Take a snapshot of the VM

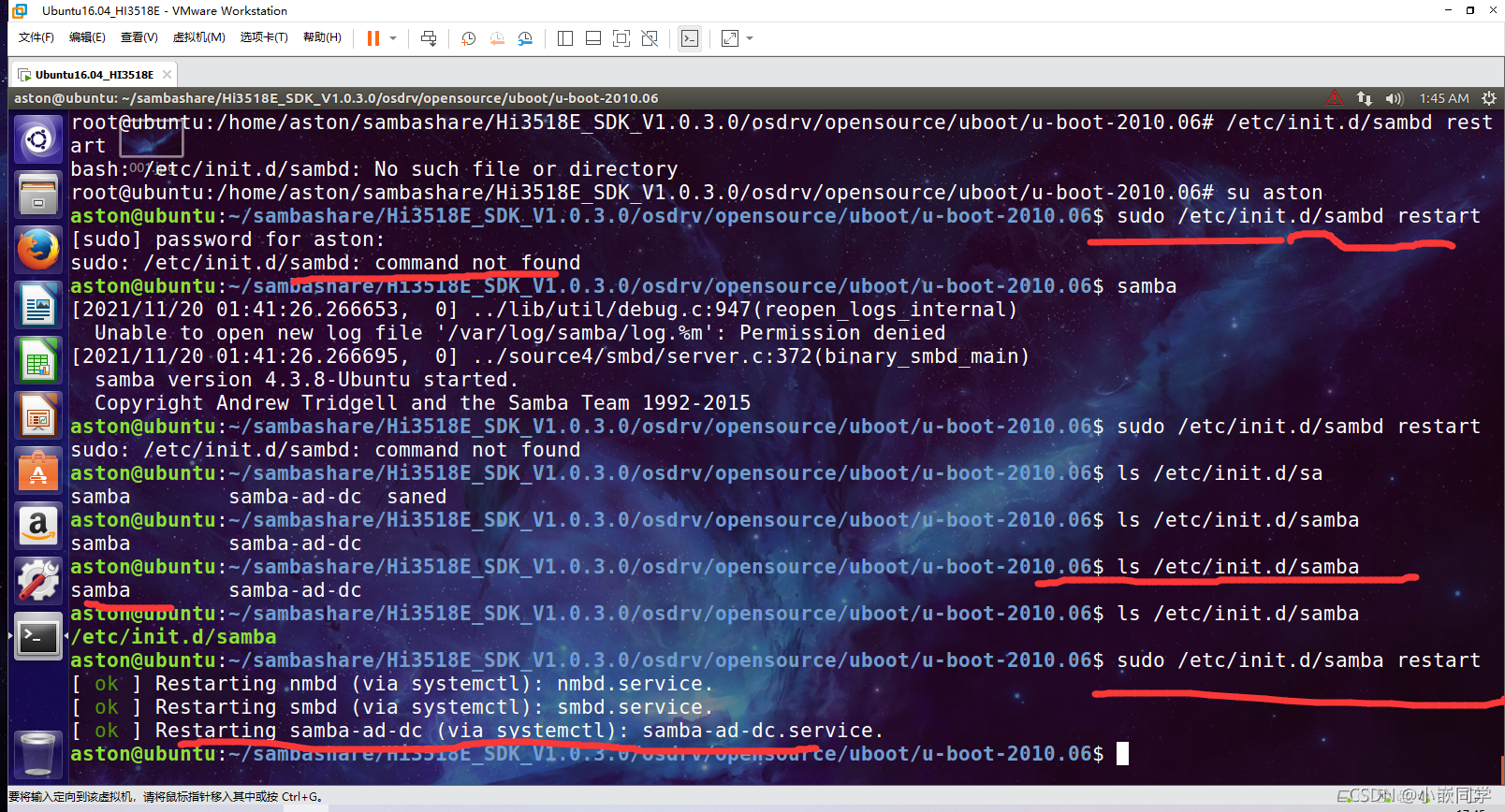(x=469, y=38)
